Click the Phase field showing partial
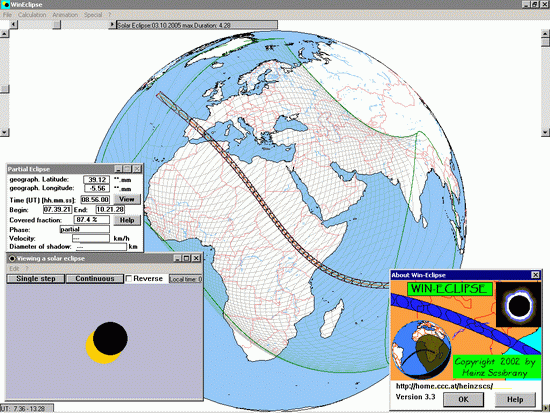Image resolution: width=550 pixels, height=413 pixels. tap(85, 229)
